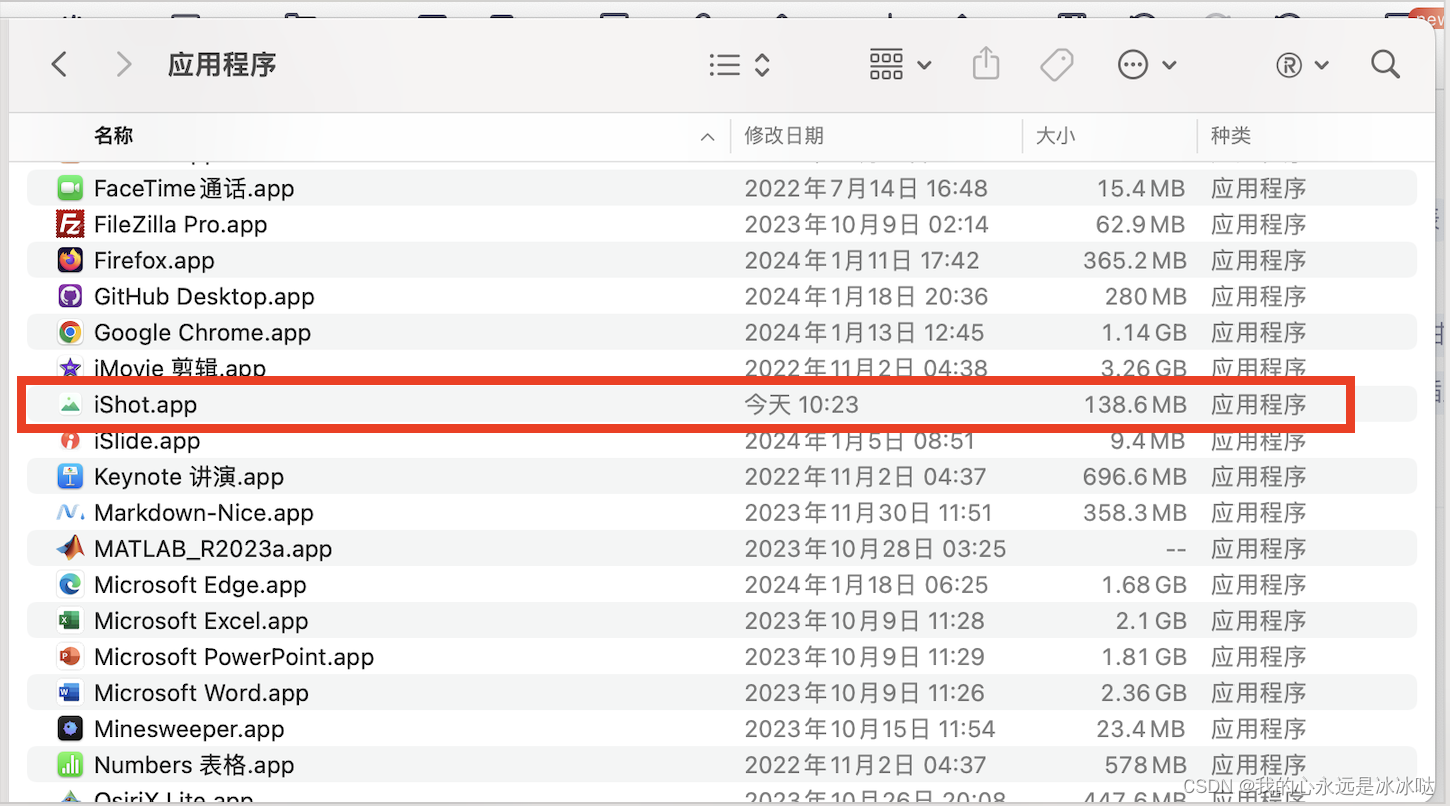Select the iMovie 剪辑.app icon

coord(69,368)
